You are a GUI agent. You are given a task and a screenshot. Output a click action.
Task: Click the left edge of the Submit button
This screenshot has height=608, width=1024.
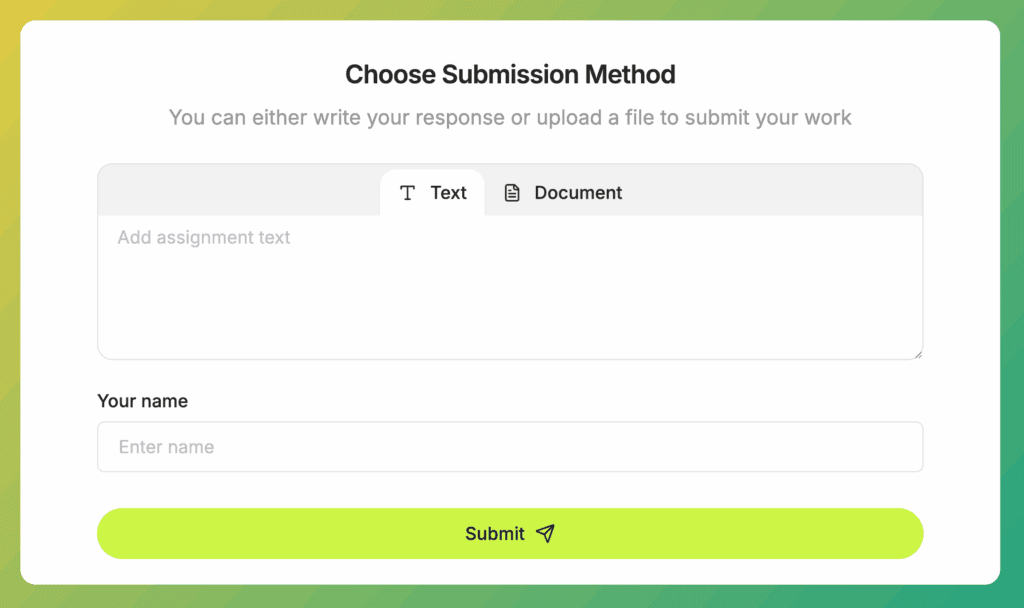pyautogui.click(x=121, y=534)
